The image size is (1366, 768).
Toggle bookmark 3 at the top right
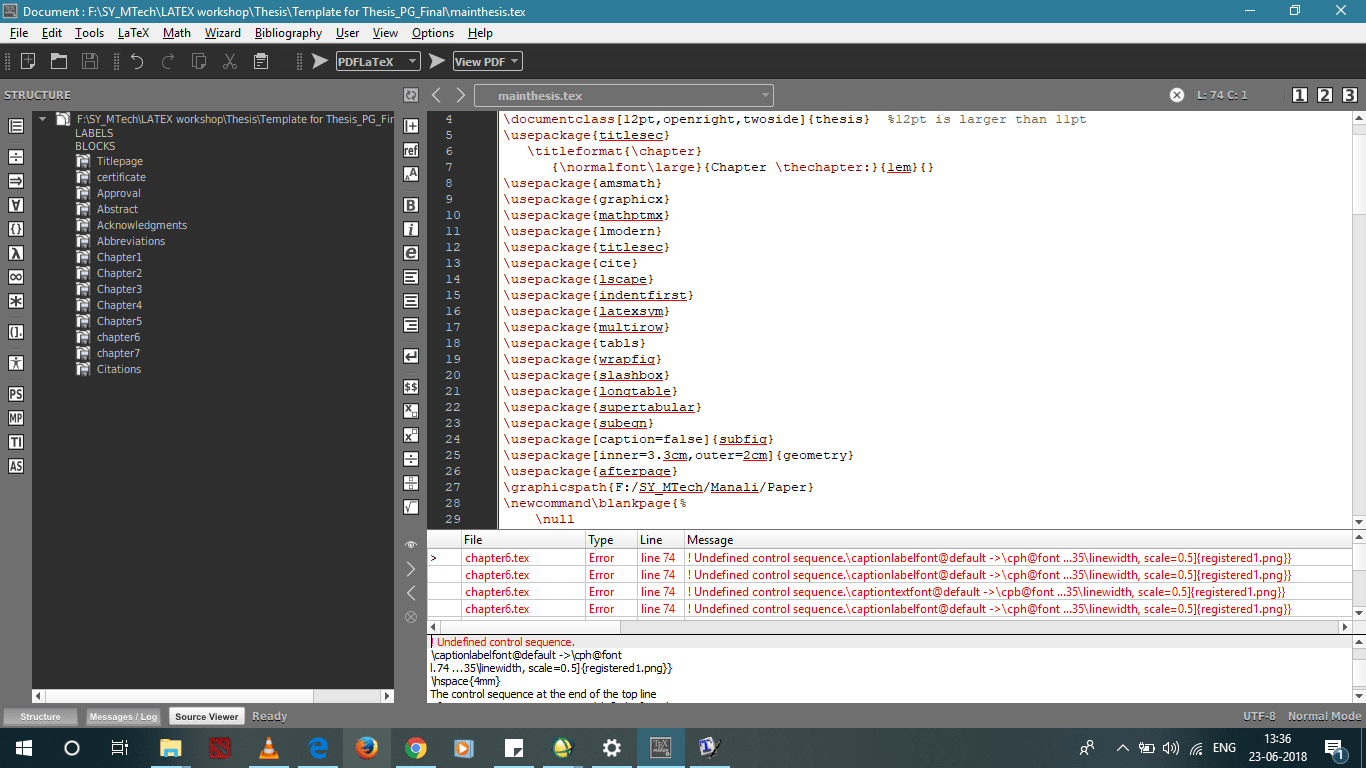pos(1349,94)
